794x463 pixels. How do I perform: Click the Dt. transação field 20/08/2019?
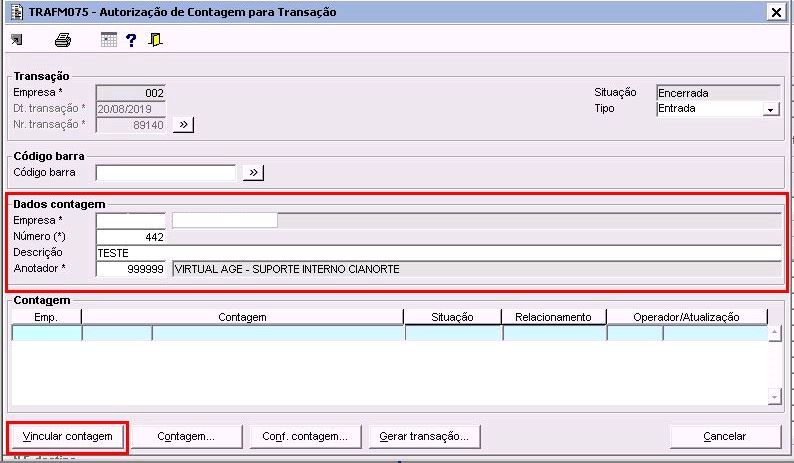coord(131,109)
